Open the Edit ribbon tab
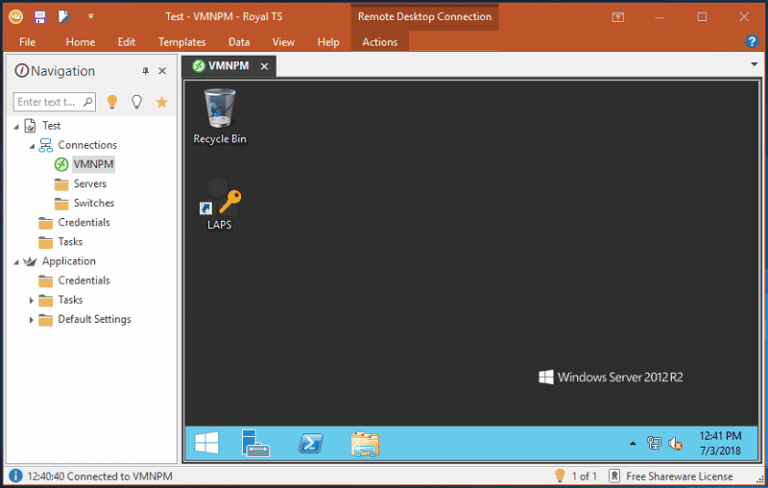768x488 pixels. click(x=126, y=42)
